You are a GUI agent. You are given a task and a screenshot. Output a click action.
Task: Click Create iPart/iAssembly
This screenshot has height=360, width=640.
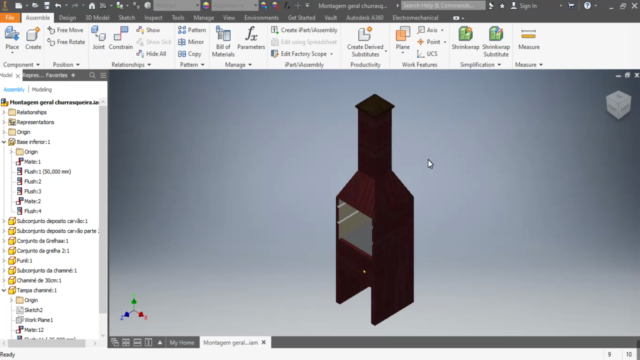tap(304, 30)
